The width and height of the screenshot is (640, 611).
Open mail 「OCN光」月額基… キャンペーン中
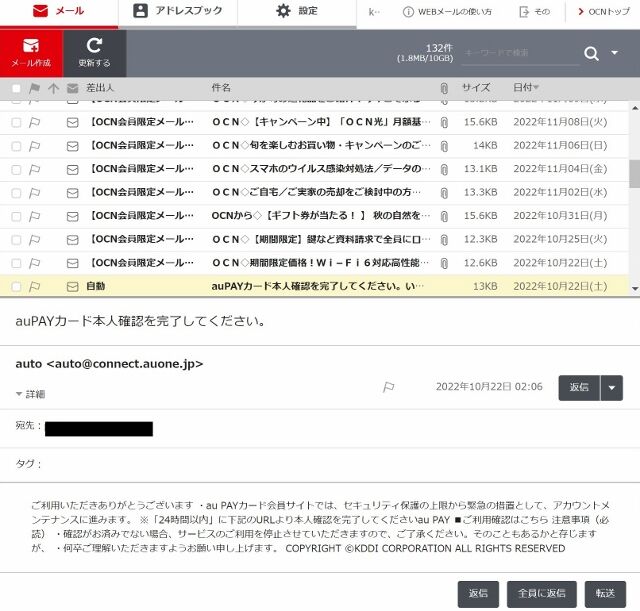321,122
